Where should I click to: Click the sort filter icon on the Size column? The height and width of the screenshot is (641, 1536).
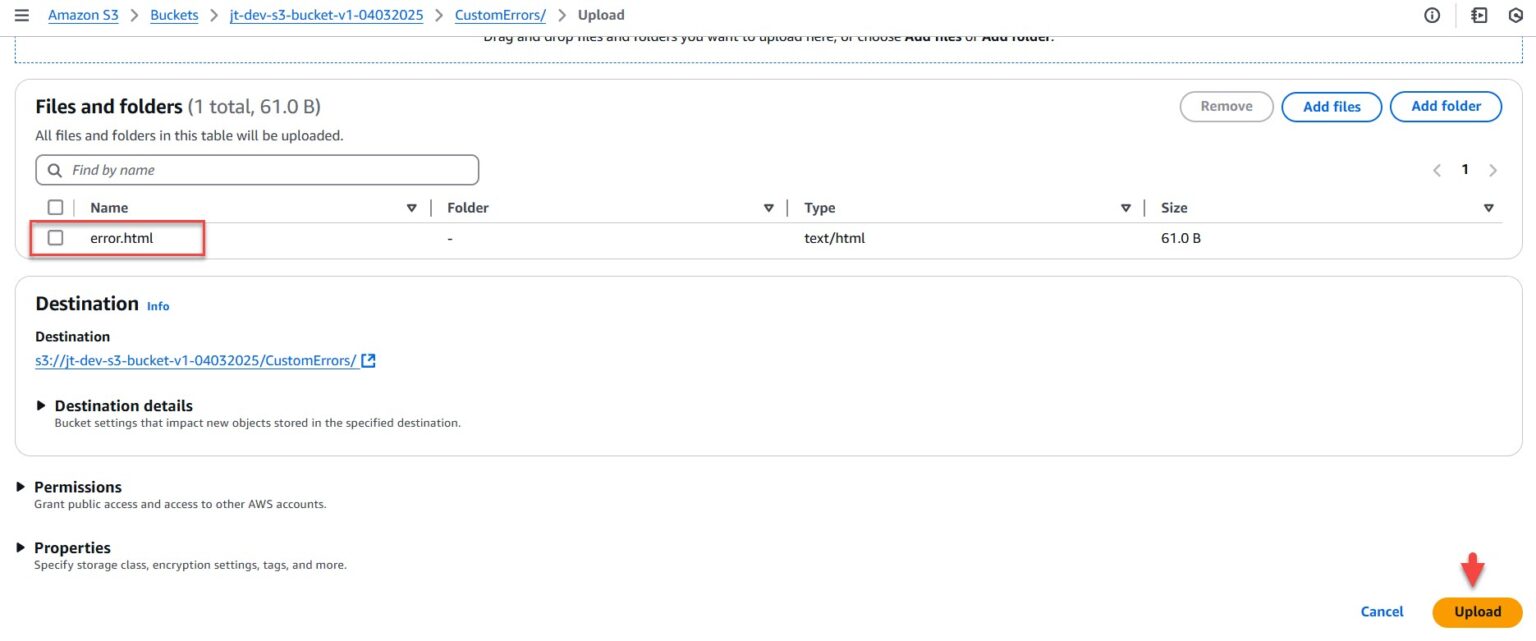(1489, 207)
